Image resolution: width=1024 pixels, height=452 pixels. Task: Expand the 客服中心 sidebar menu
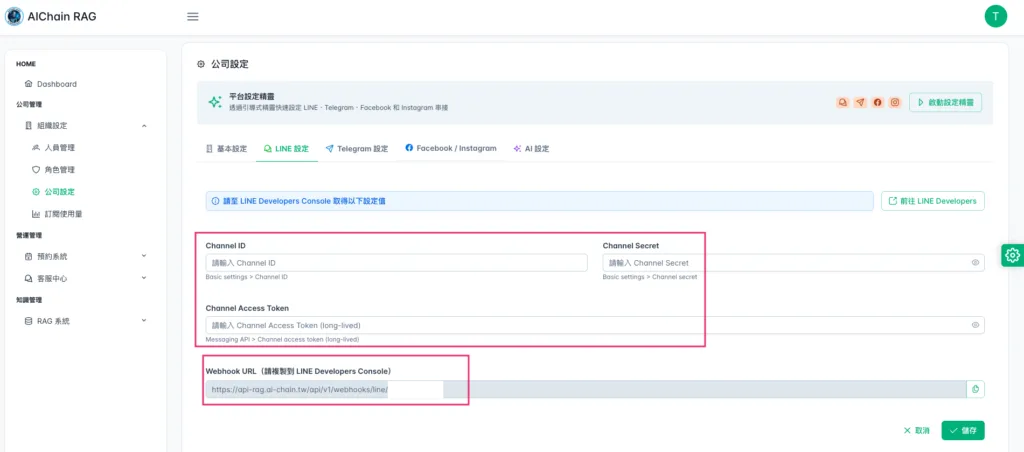[144, 278]
